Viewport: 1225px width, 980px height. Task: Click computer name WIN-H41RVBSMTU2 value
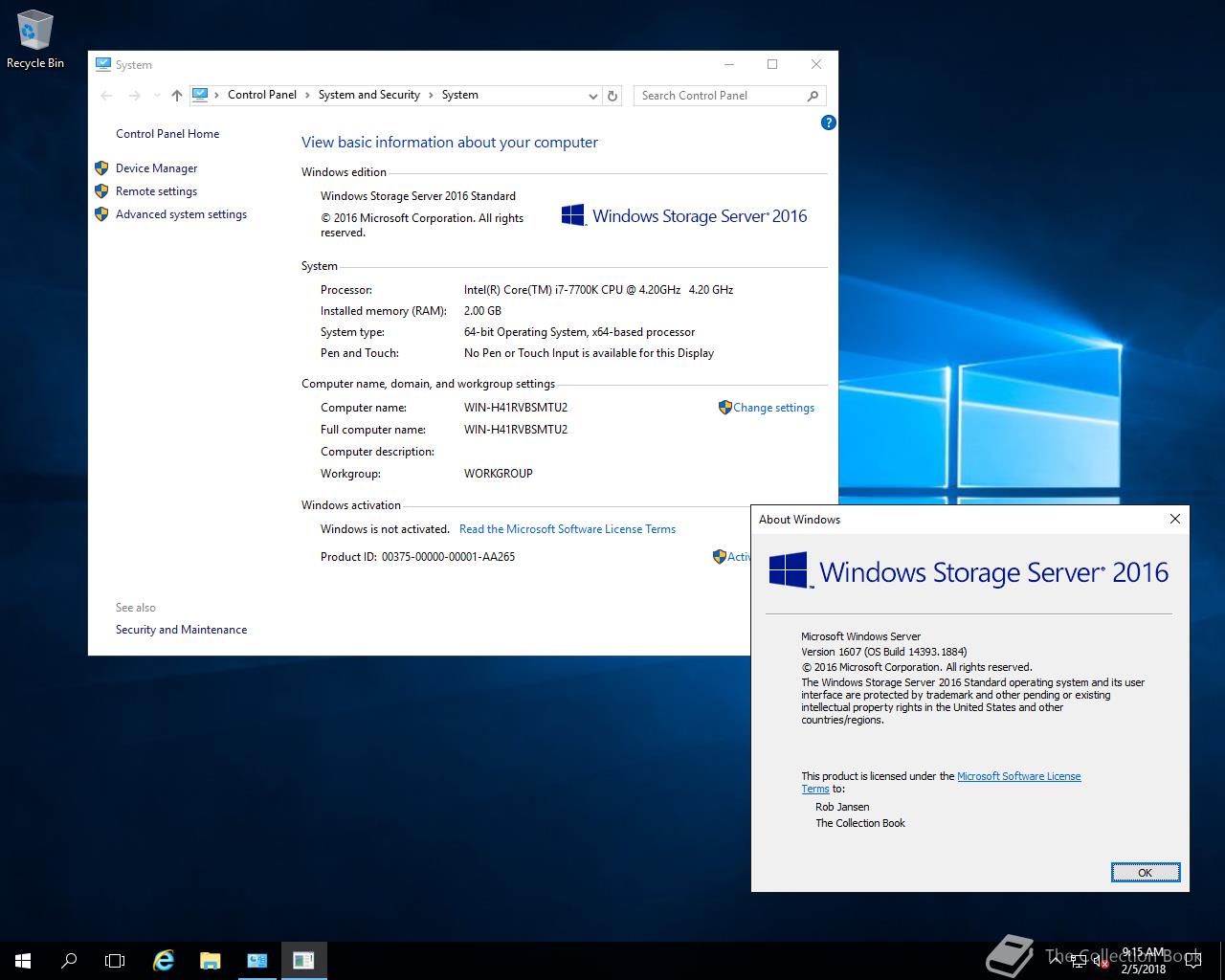[x=516, y=408]
